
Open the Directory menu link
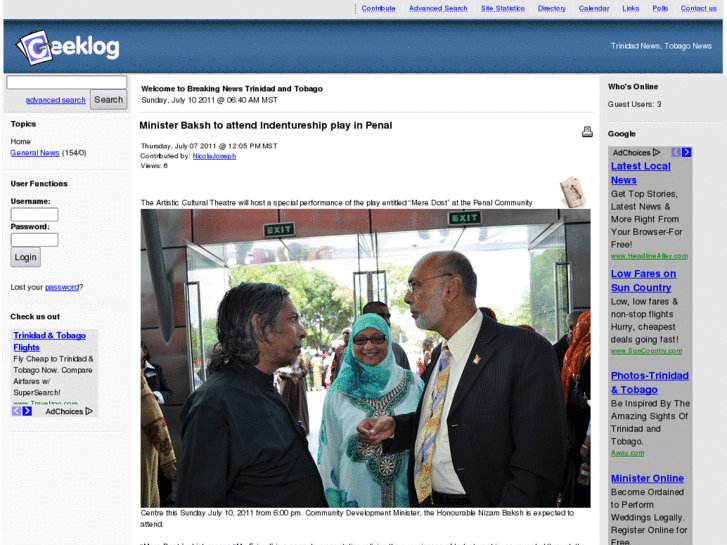(552, 8)
